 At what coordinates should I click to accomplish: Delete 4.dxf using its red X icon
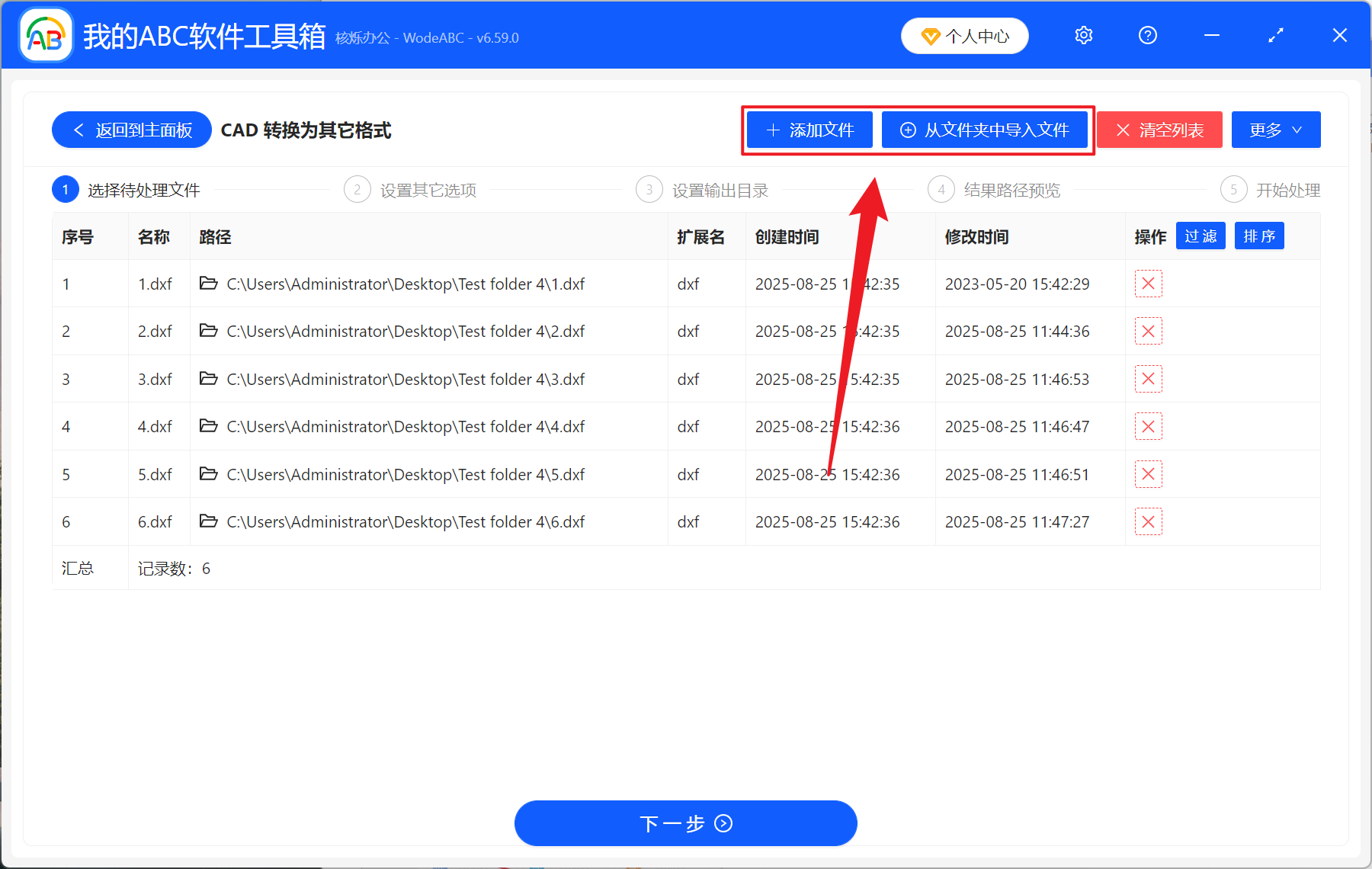tap(1148, 426)
